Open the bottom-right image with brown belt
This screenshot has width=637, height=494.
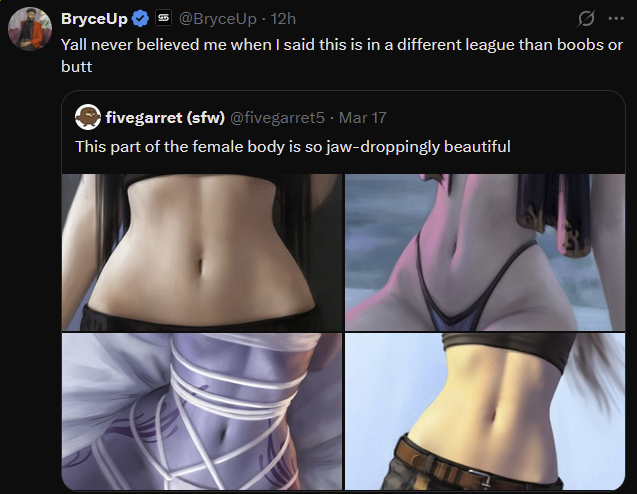pos(485,412)
